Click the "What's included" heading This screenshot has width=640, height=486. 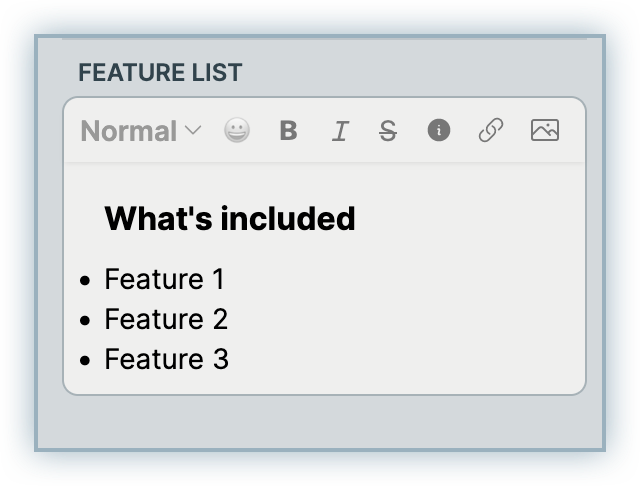click(229, 218)
